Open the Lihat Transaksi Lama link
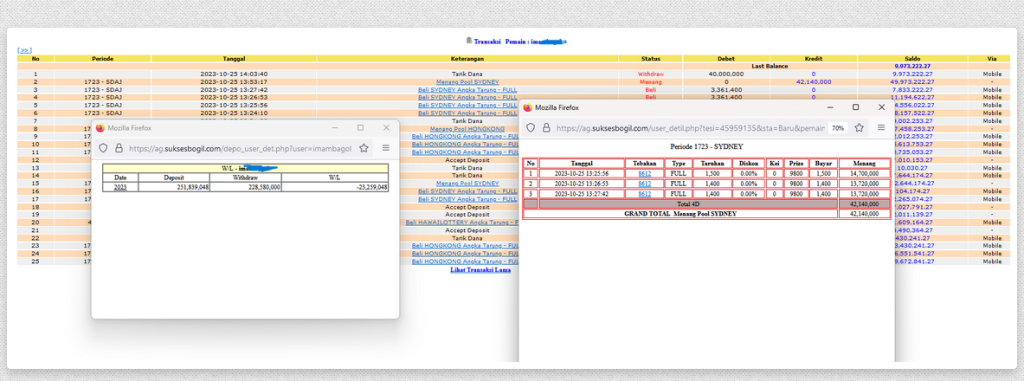The image size is (1024, 381). (x=481, y=269)
